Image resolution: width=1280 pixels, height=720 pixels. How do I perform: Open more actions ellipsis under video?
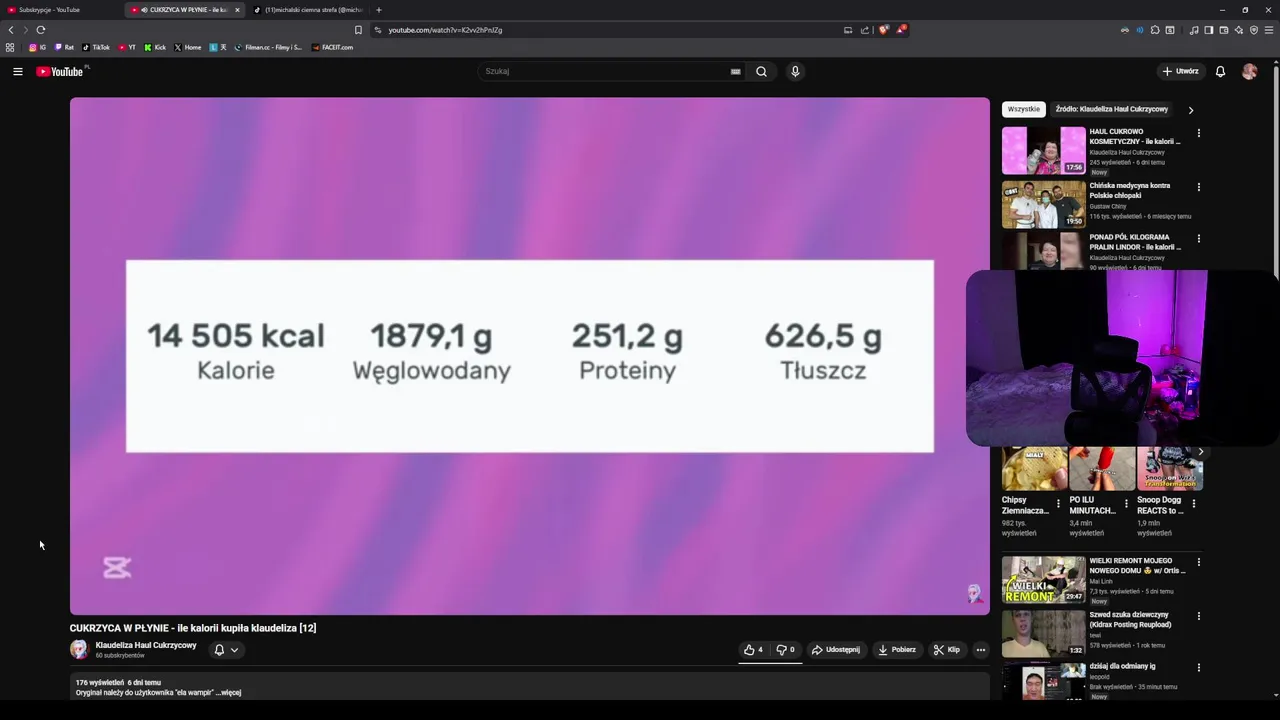980,650
